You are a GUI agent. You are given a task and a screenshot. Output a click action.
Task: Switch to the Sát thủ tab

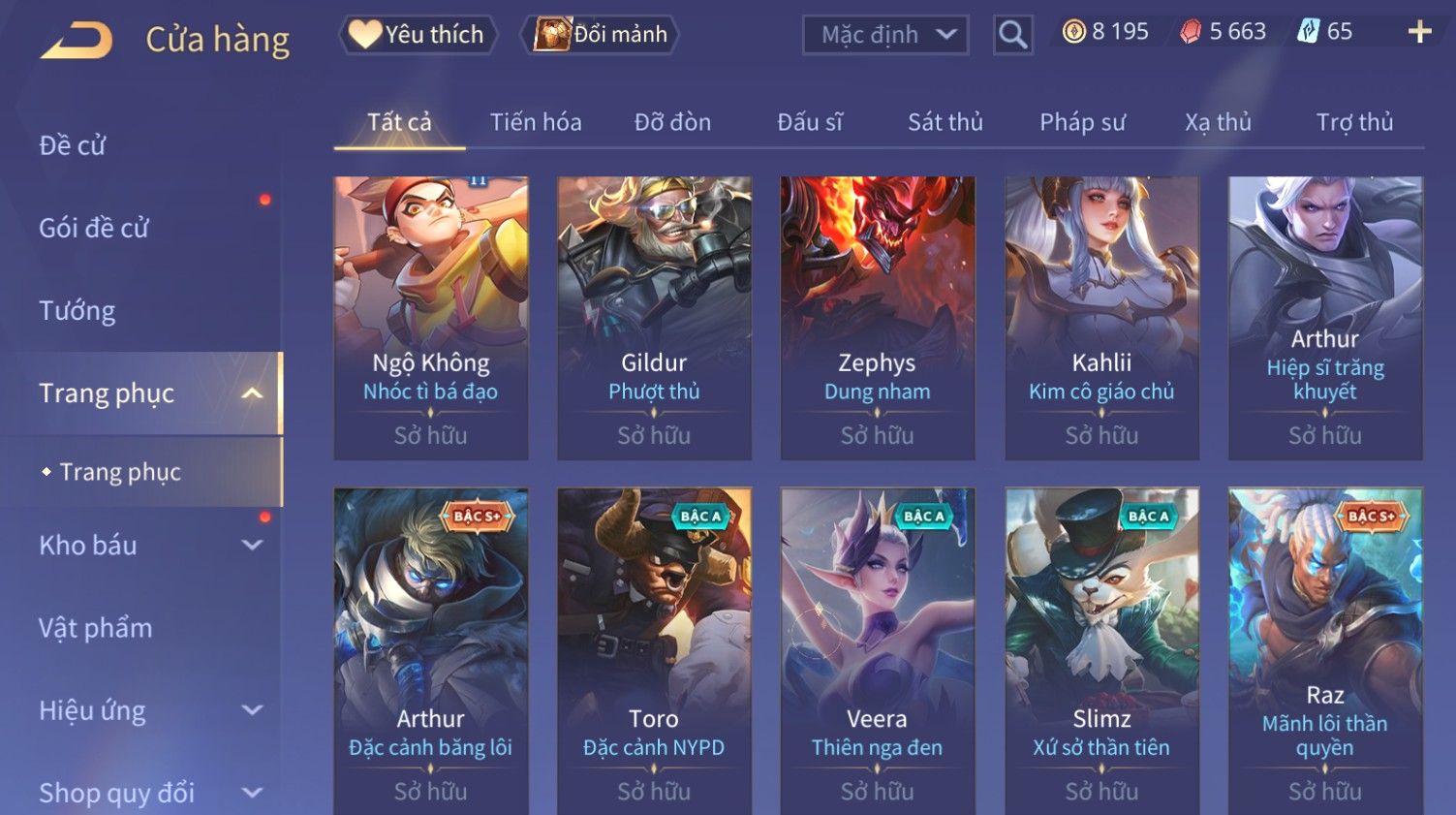point(945,122)
